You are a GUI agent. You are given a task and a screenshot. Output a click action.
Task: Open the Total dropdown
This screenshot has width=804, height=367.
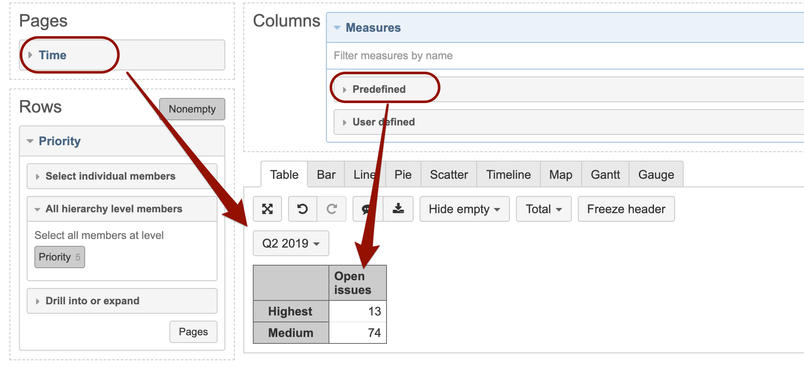click(544, 209)
